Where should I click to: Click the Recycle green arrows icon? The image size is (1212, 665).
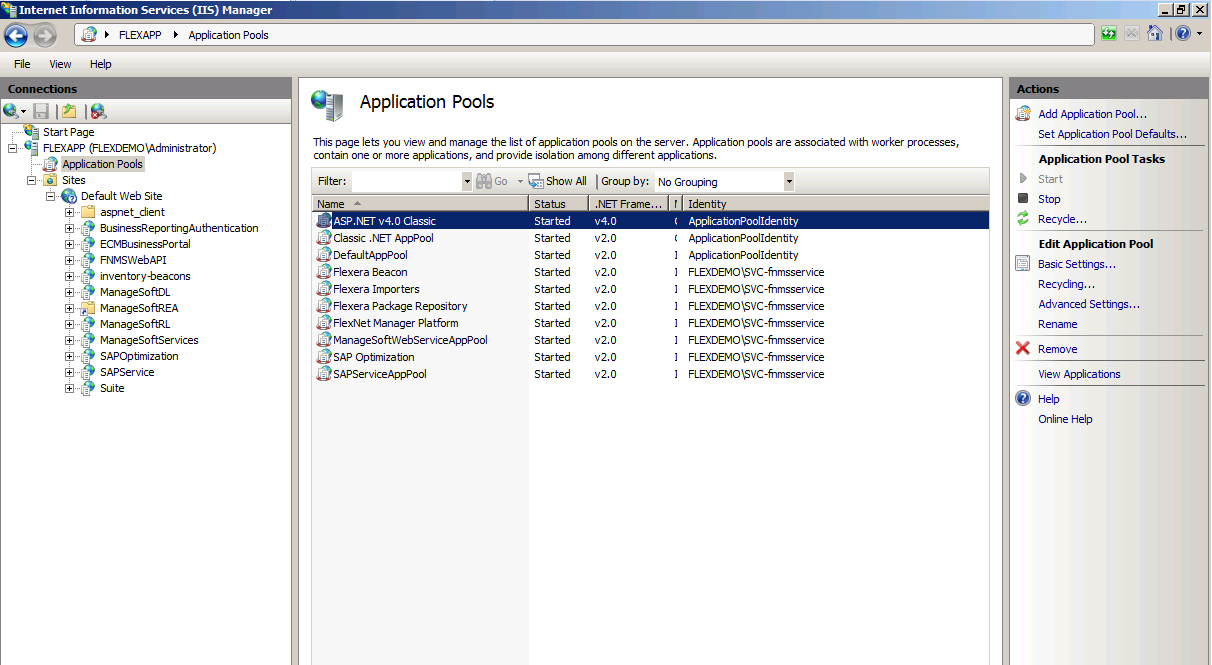(1023, 219)
